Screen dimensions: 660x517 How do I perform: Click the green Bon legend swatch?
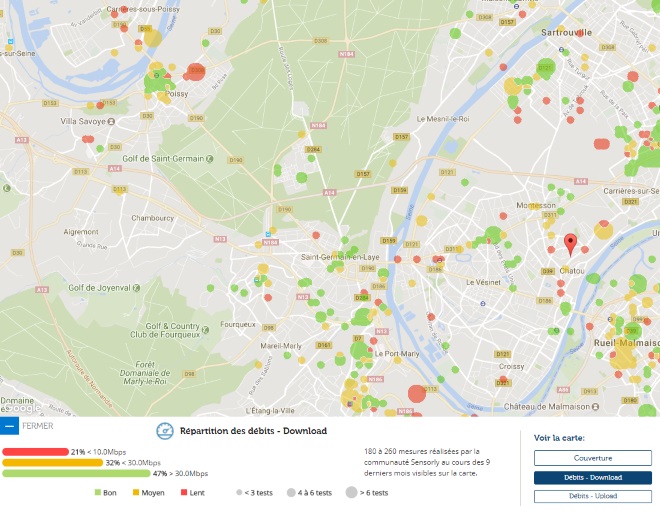[x=98, y=493]
